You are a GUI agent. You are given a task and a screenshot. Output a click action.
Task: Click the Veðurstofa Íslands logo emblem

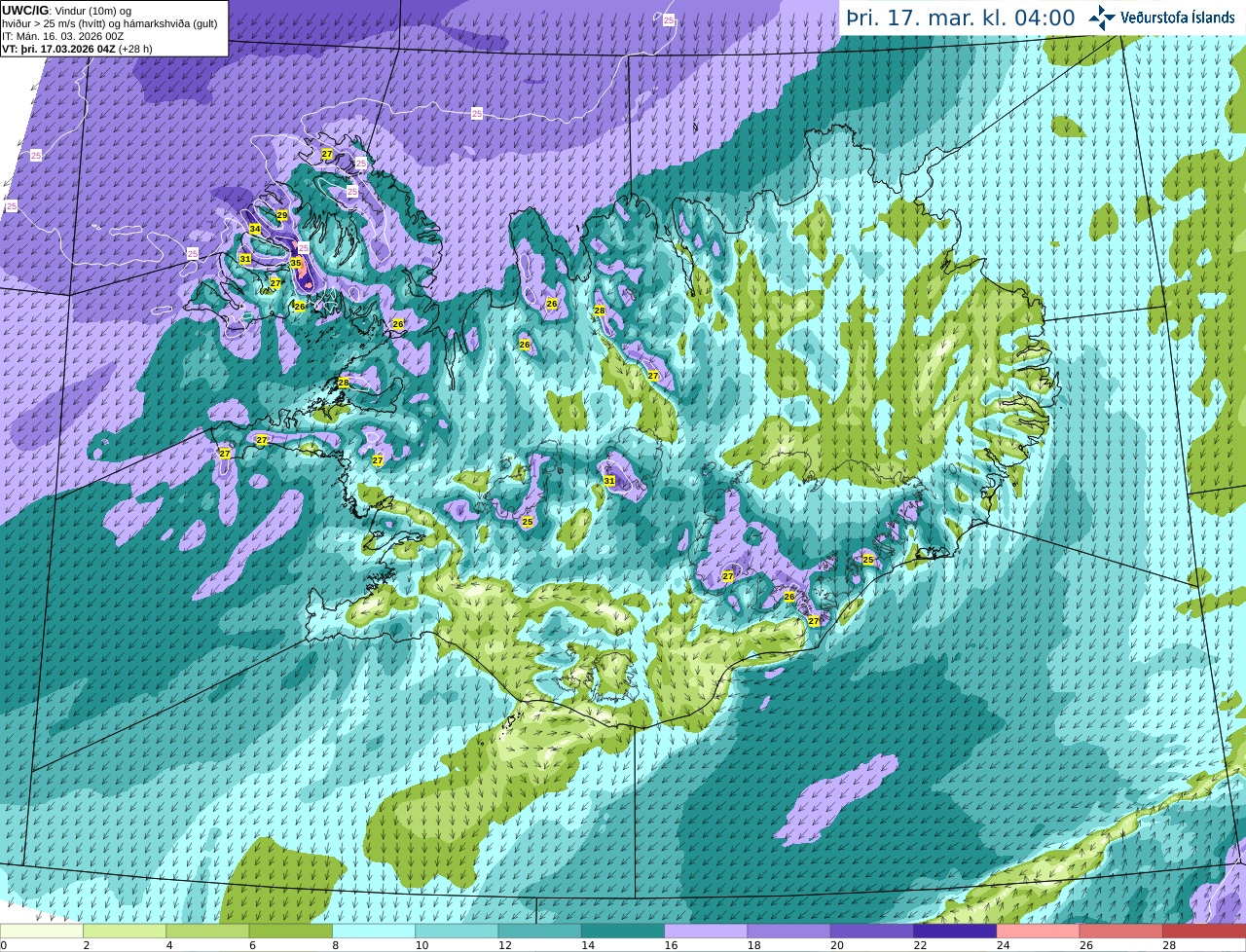(x=1102, y=18)
